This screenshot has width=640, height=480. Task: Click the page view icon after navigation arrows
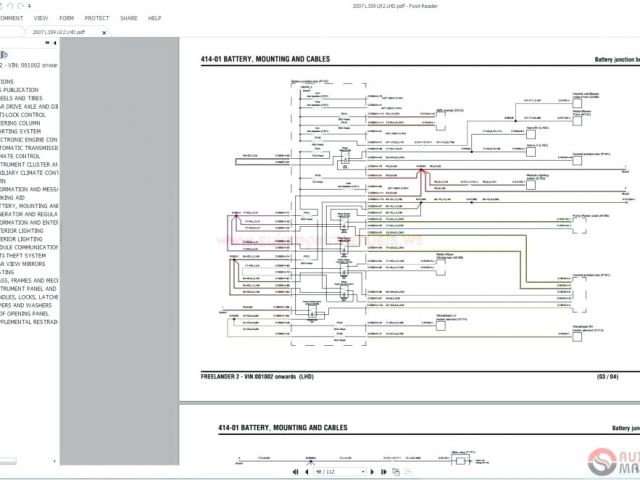coord(398,470)
